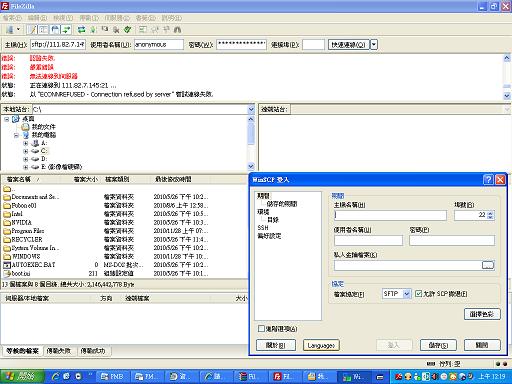Toggle the local directory tree icon
The height and width of the screenshot is (384, 512).
44,30
